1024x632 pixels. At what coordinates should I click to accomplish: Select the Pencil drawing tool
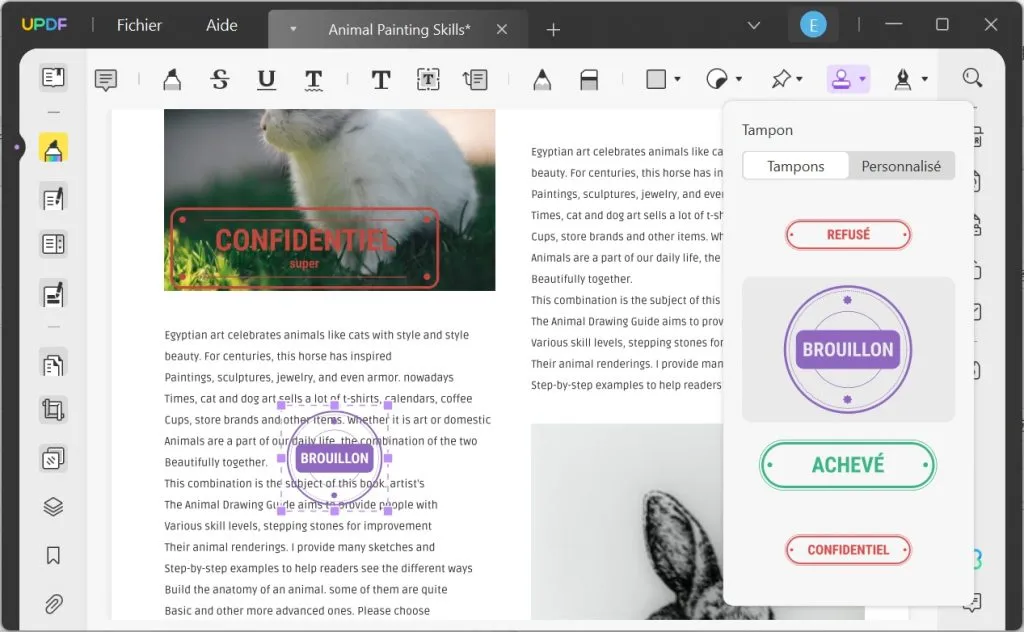[542, 80]
